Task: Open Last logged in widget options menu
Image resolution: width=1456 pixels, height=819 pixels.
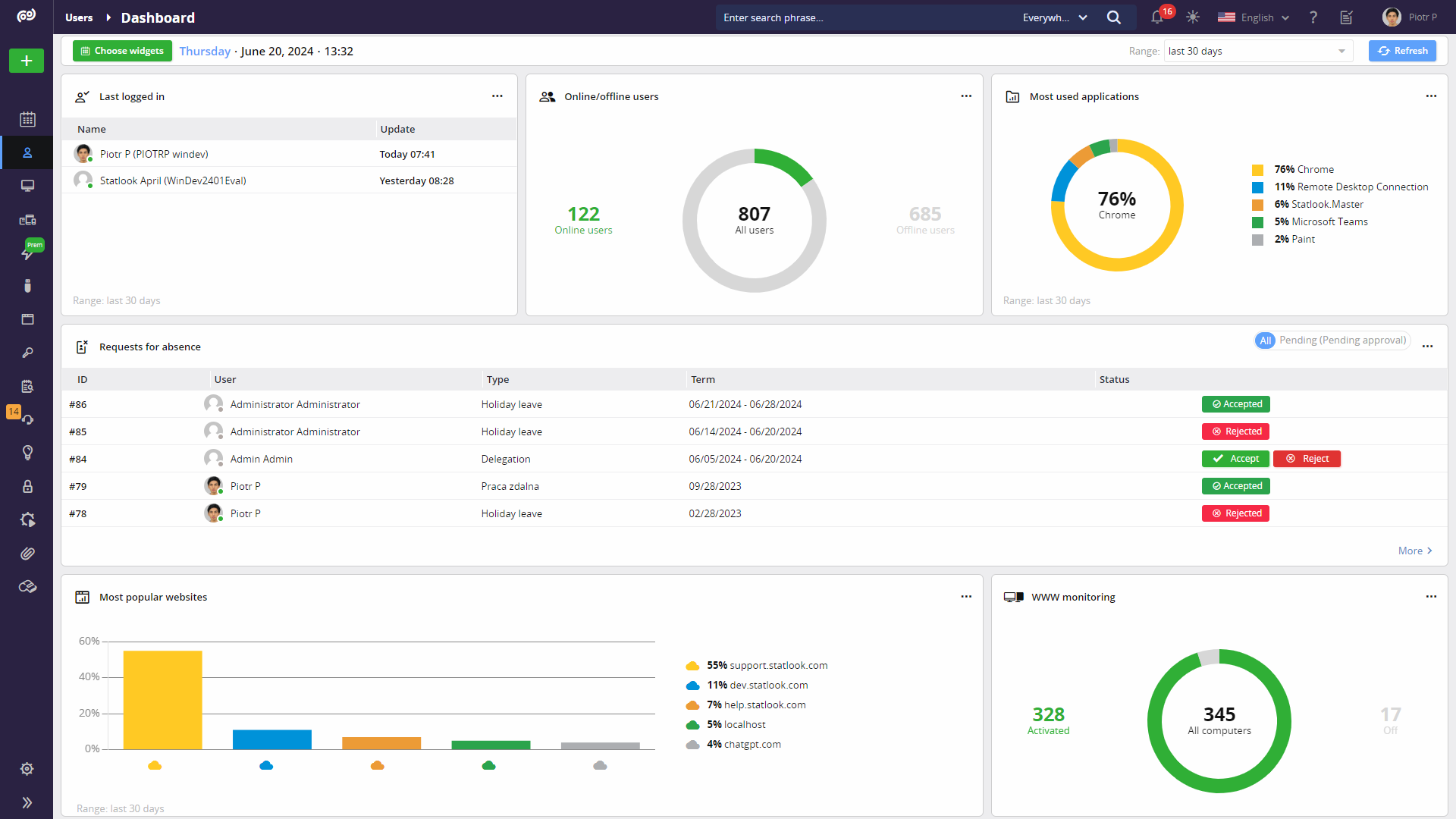Action: click(497, 96)
